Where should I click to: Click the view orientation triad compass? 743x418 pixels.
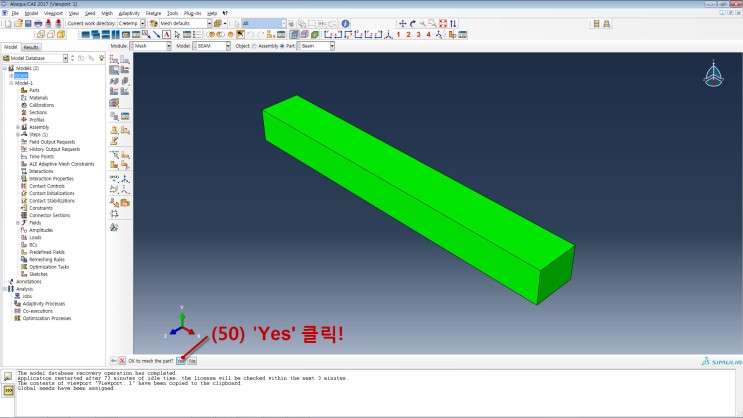click(x=713, y=74)
